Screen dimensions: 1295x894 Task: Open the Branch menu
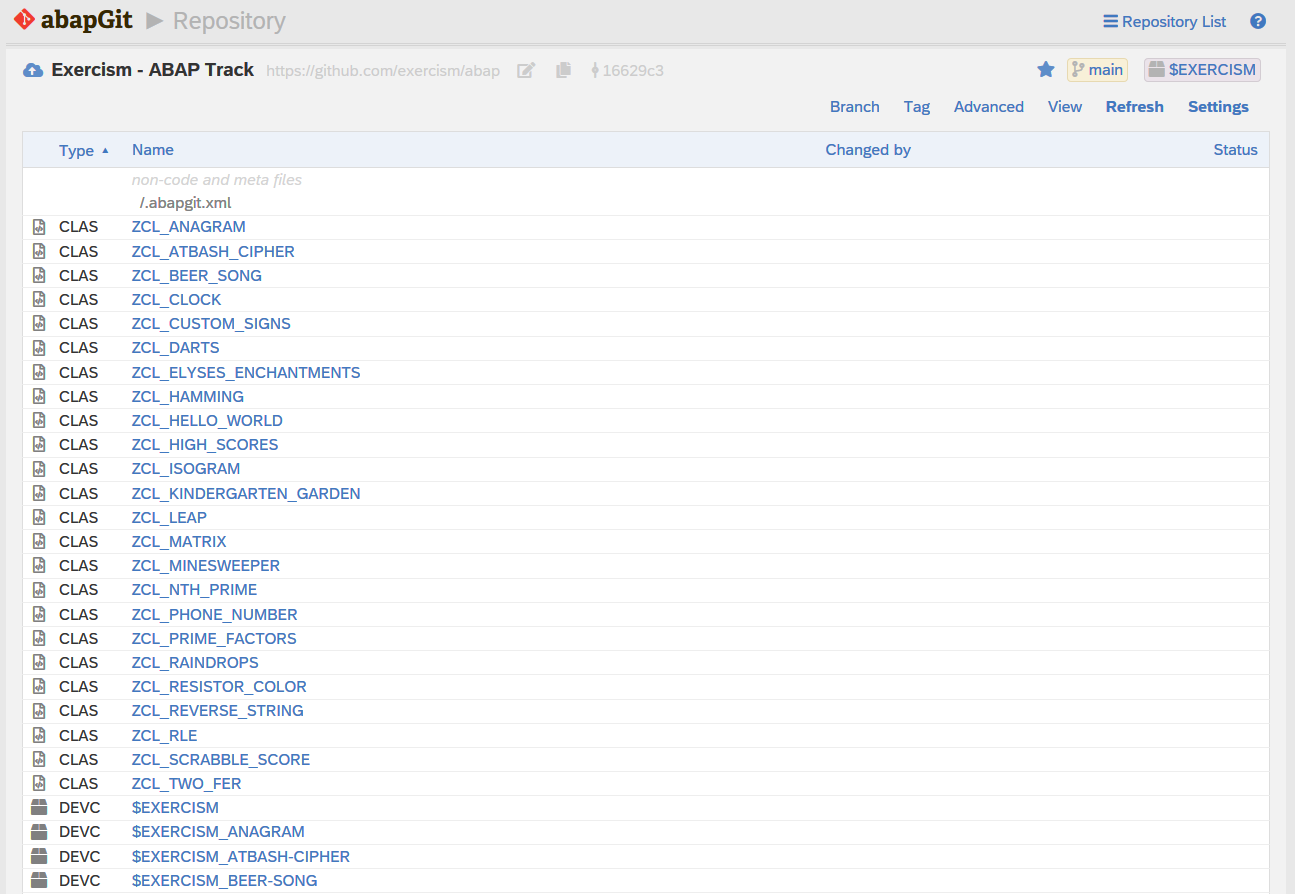[x=855, y=107]
